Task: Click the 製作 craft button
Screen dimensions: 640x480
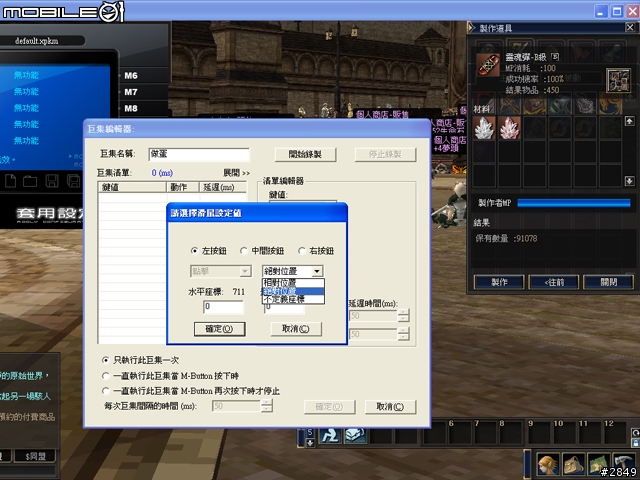Action: click(x=499, y=282)
